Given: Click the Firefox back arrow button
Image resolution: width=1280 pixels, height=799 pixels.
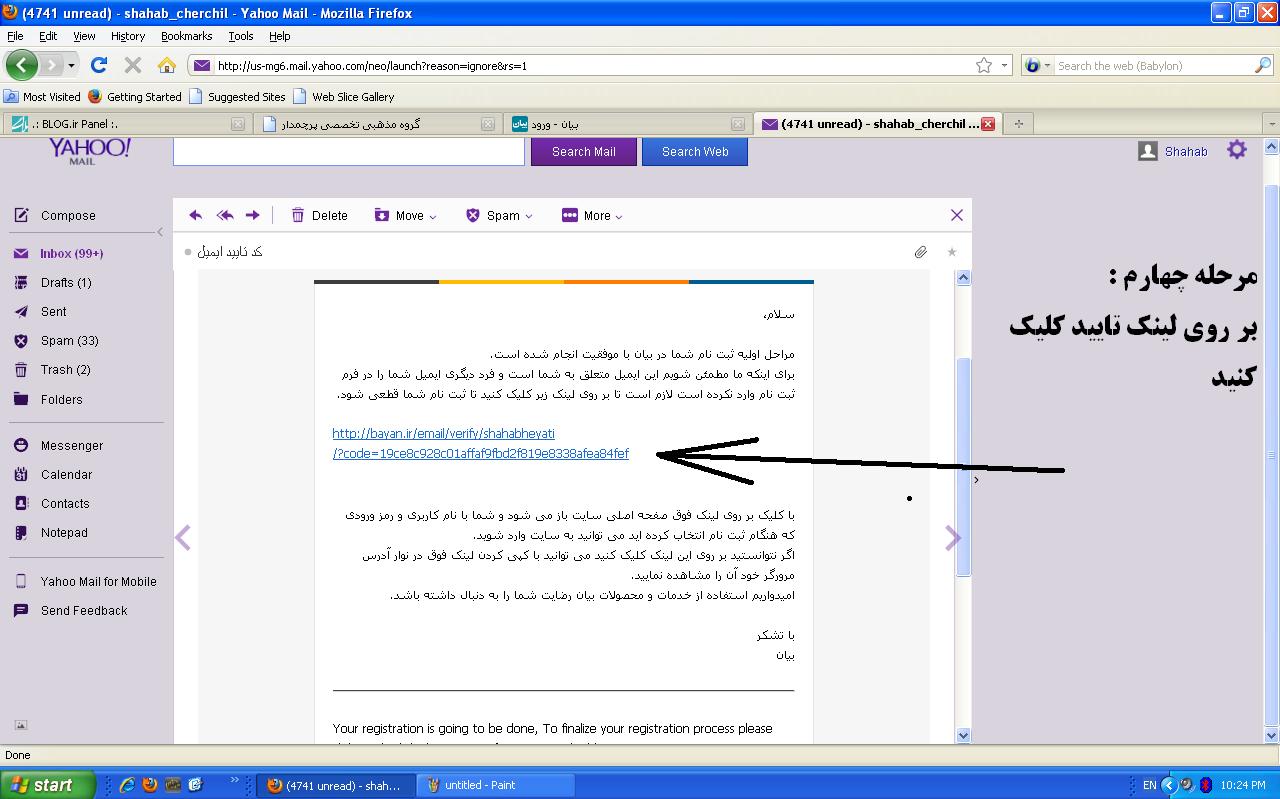Looking at the screenshot, I should coord(21,65).
